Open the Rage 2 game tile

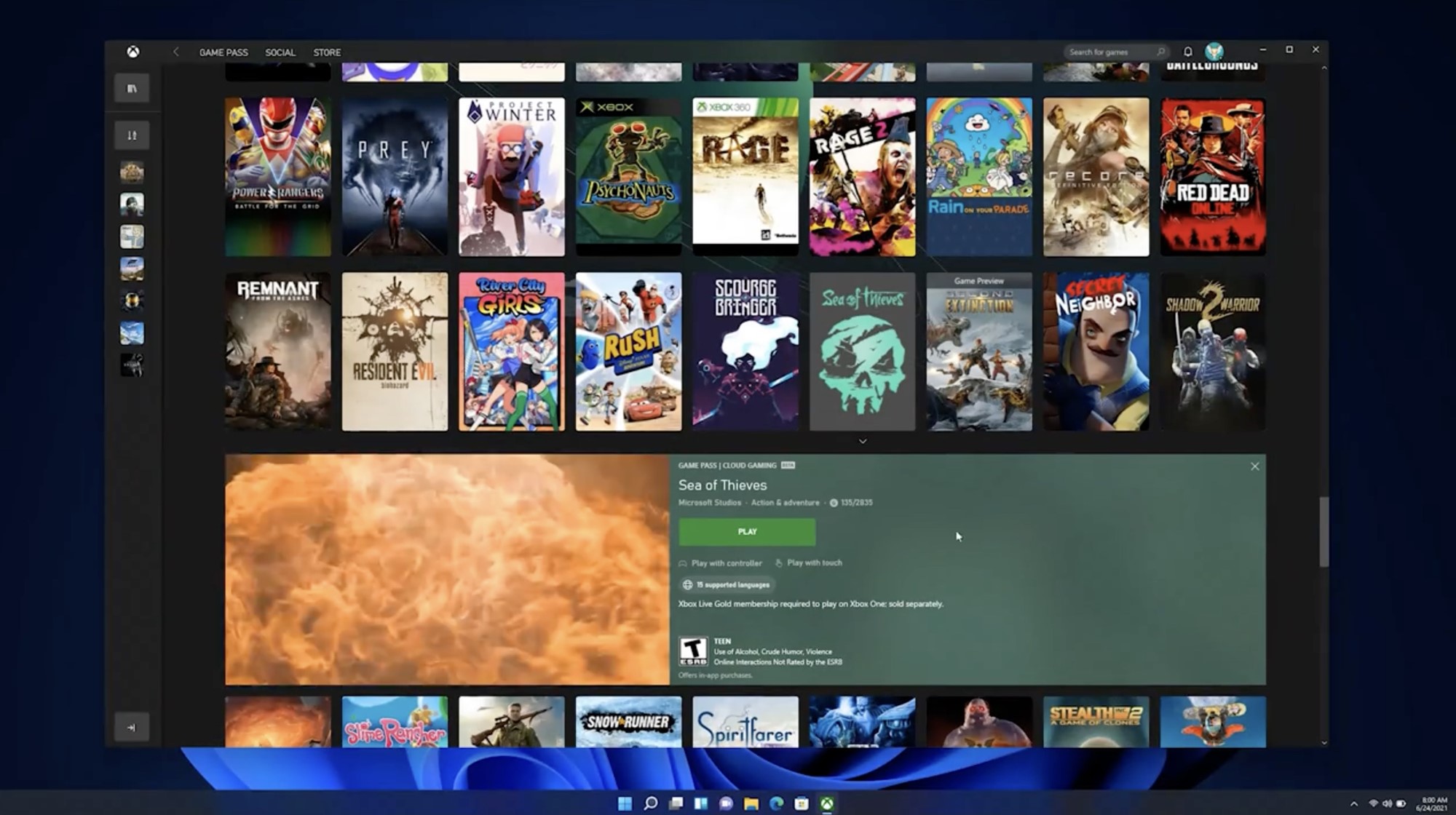[863, 177]
